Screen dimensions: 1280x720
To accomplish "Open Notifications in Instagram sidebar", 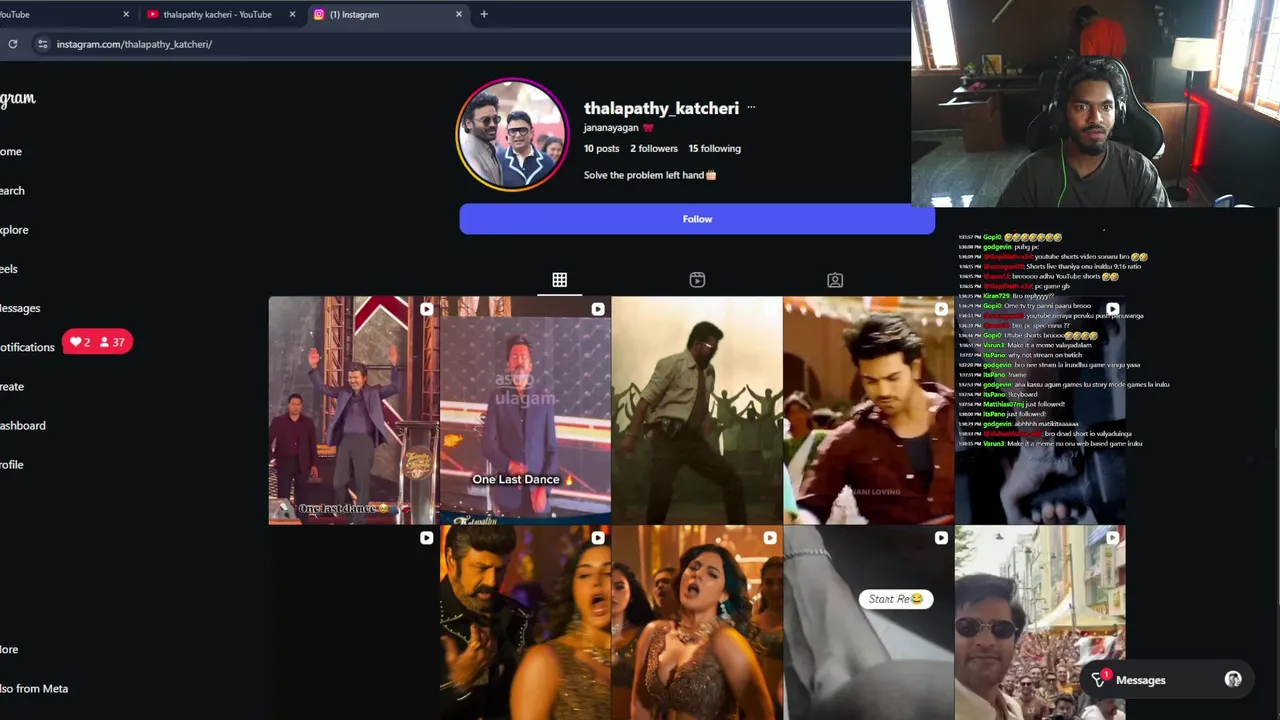I will pyautogui.click(x=27, y=347).
